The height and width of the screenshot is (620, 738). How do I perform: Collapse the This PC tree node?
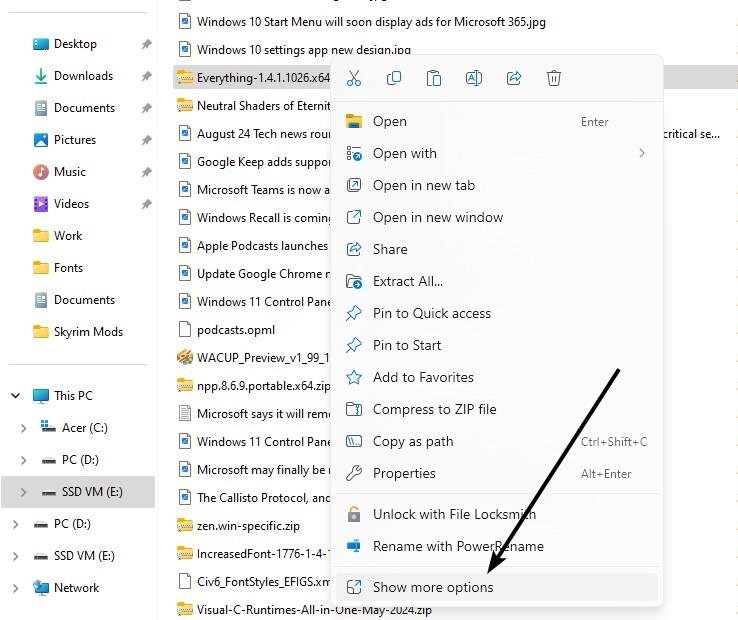click(16, 395)
